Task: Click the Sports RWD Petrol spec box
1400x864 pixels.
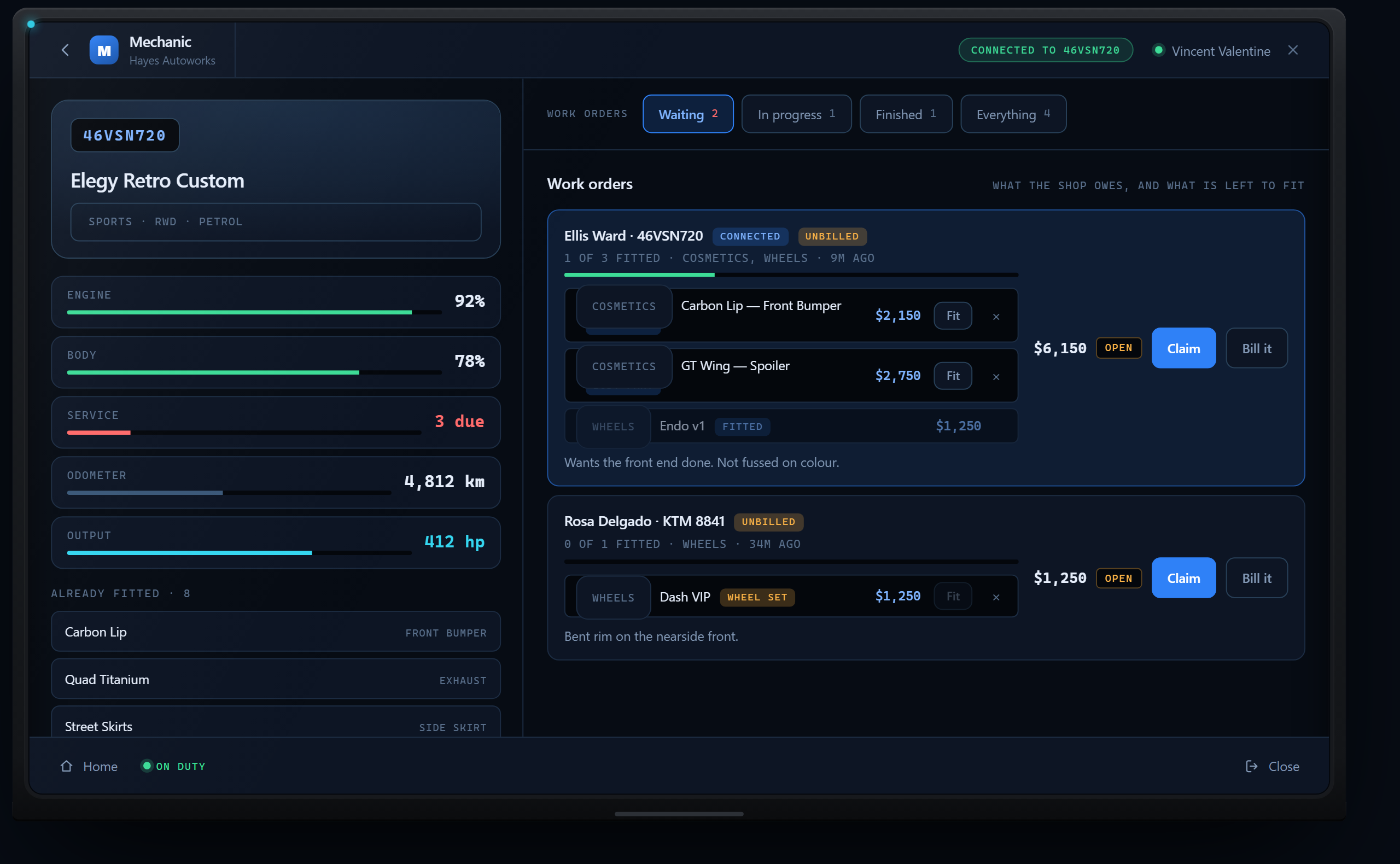Action: tap(276, 221)
